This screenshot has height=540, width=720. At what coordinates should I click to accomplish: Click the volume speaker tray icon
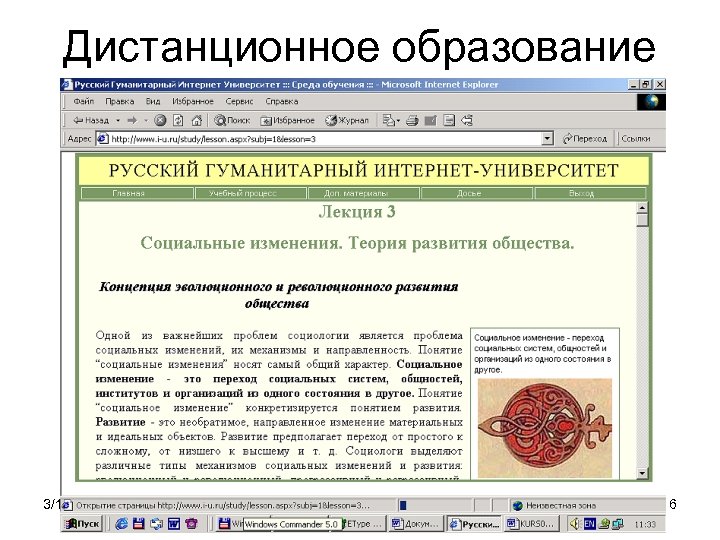click(x=574, y=523)
